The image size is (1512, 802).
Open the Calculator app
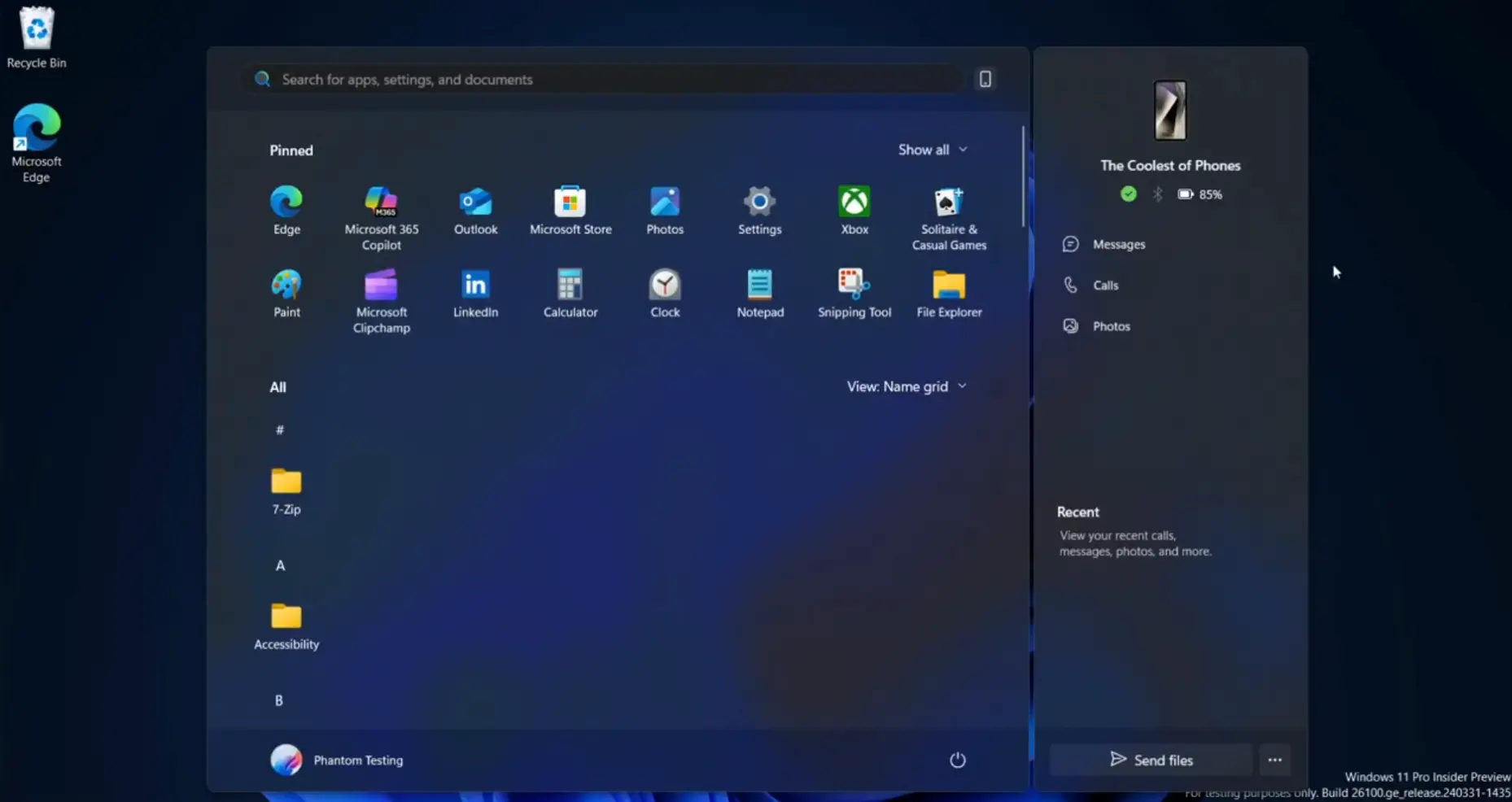(570, 293)
